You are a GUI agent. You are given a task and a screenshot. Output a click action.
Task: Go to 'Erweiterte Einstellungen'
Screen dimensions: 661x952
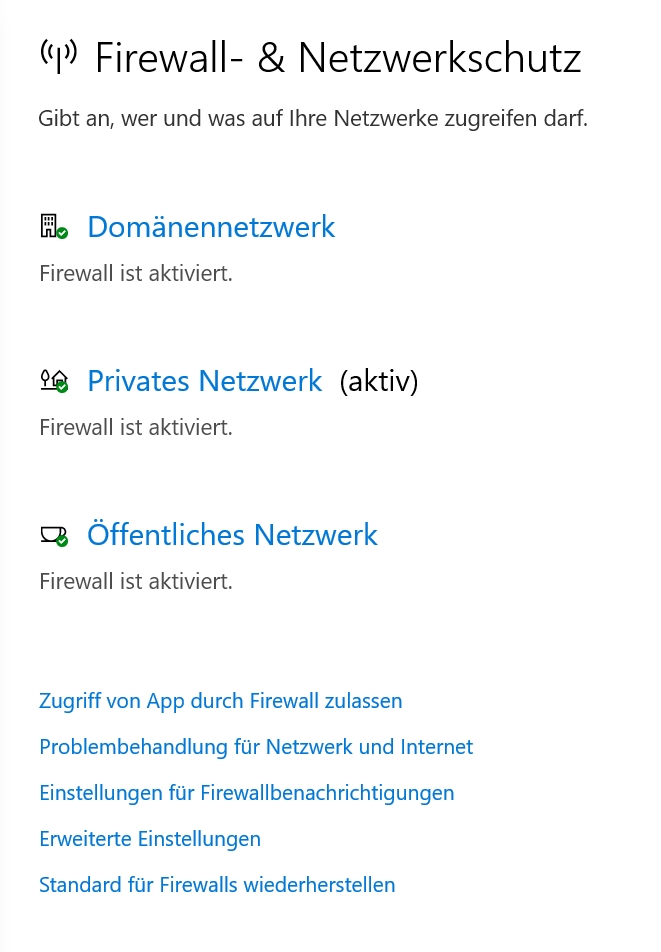click(149, 839)
